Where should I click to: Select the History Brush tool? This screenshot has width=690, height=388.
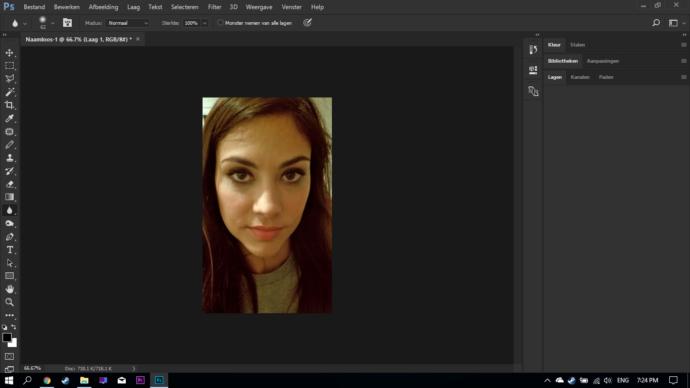pyautogui.click(x=9, y=171)
